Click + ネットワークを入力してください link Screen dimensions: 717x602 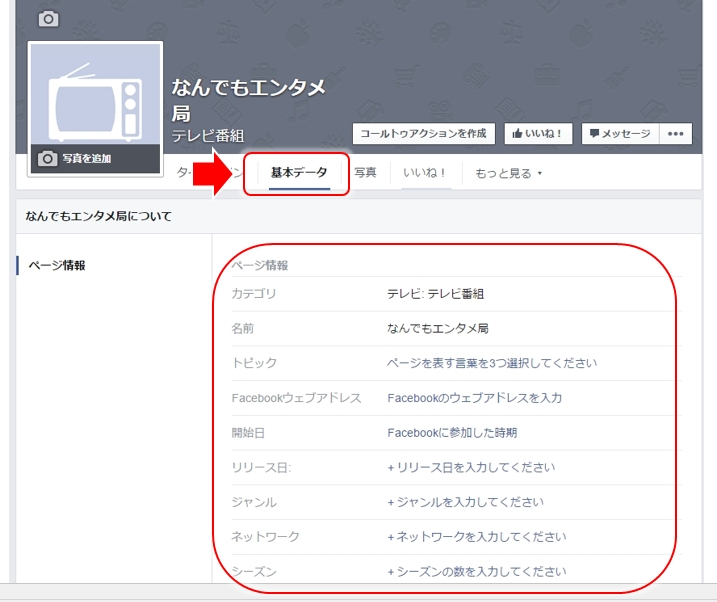coord(476,537)
